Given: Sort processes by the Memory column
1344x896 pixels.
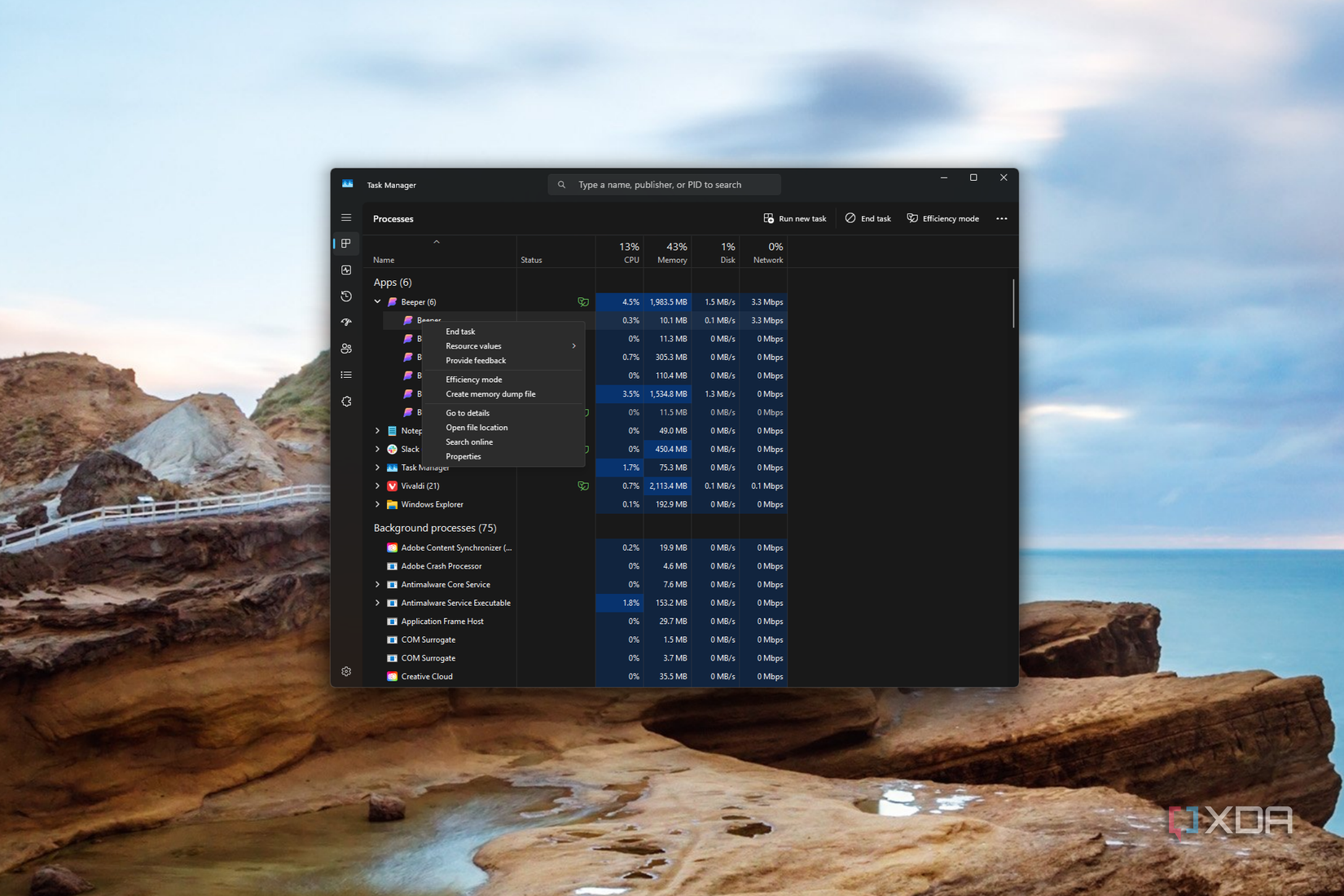Looking at the screenshot, I should (670, 253).
